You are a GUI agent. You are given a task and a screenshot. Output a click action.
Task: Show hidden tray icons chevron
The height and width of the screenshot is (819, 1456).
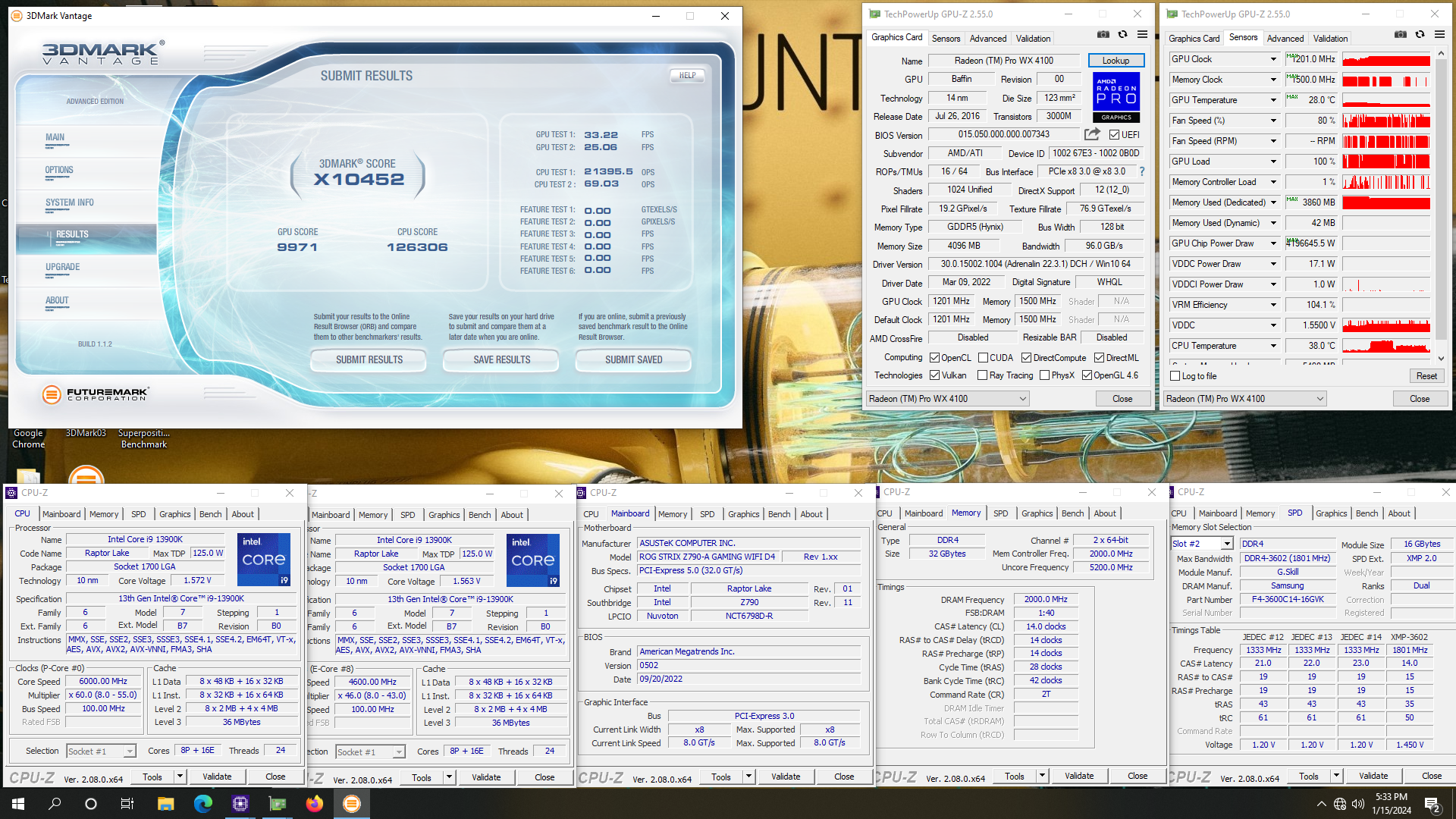point(1321,804)
